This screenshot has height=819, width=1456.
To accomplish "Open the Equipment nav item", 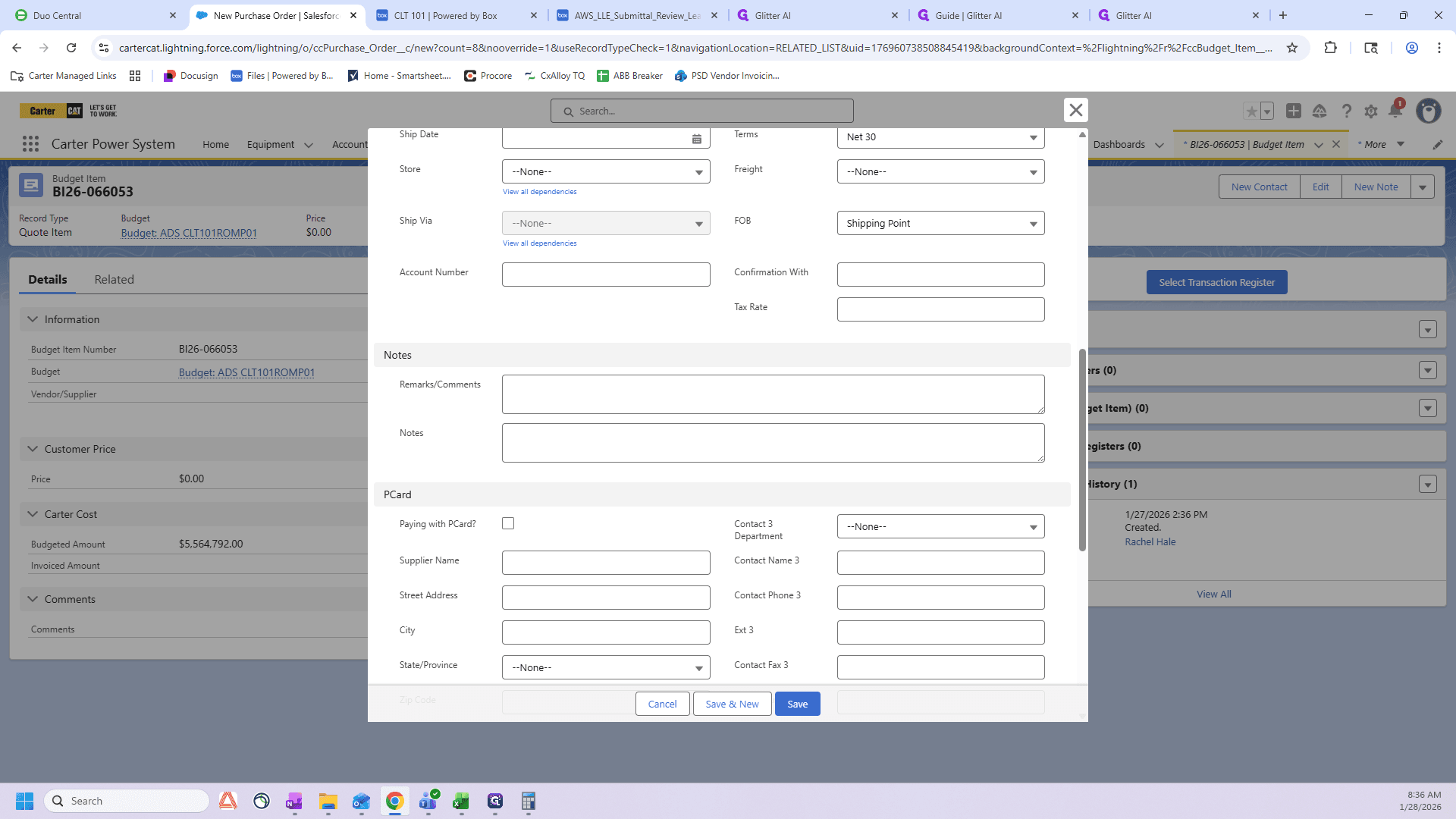I will point(270,144).
